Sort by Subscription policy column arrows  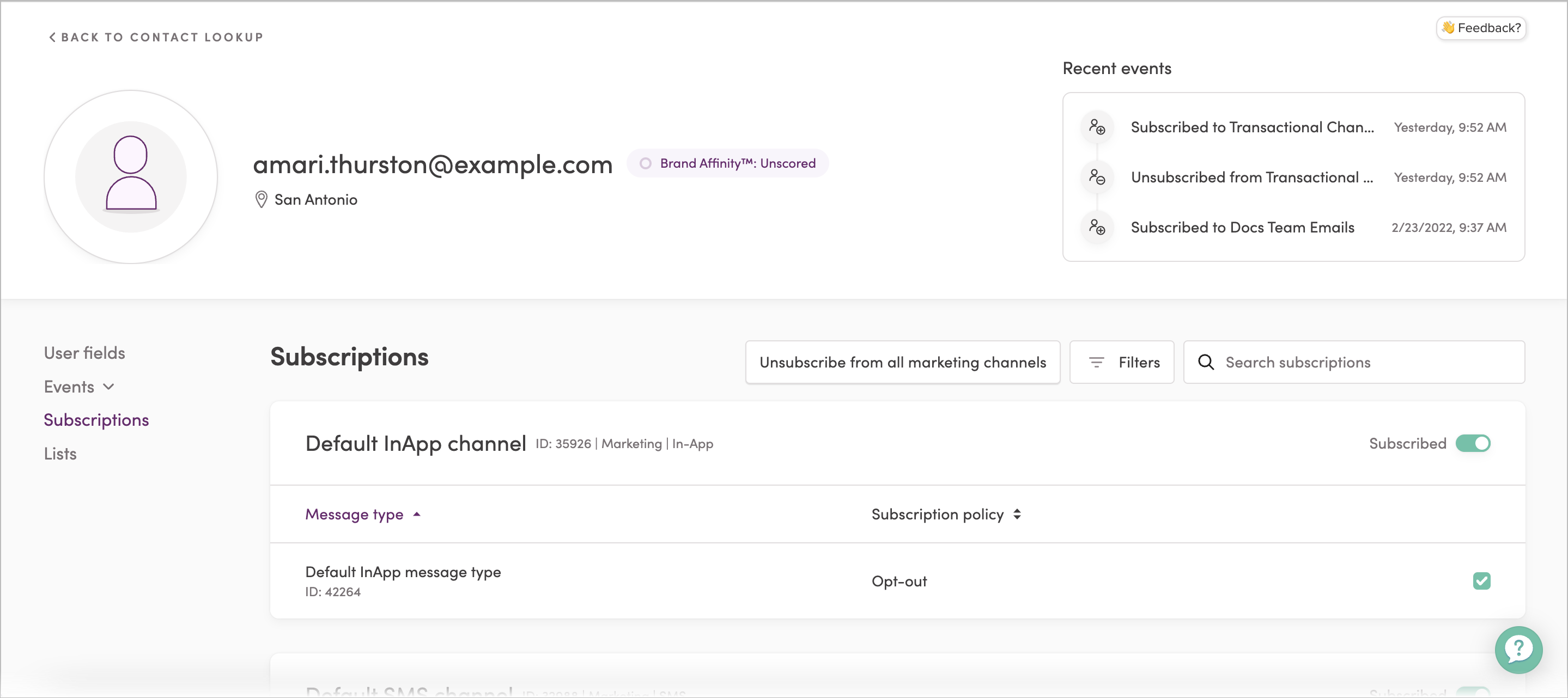point(1017,514)
